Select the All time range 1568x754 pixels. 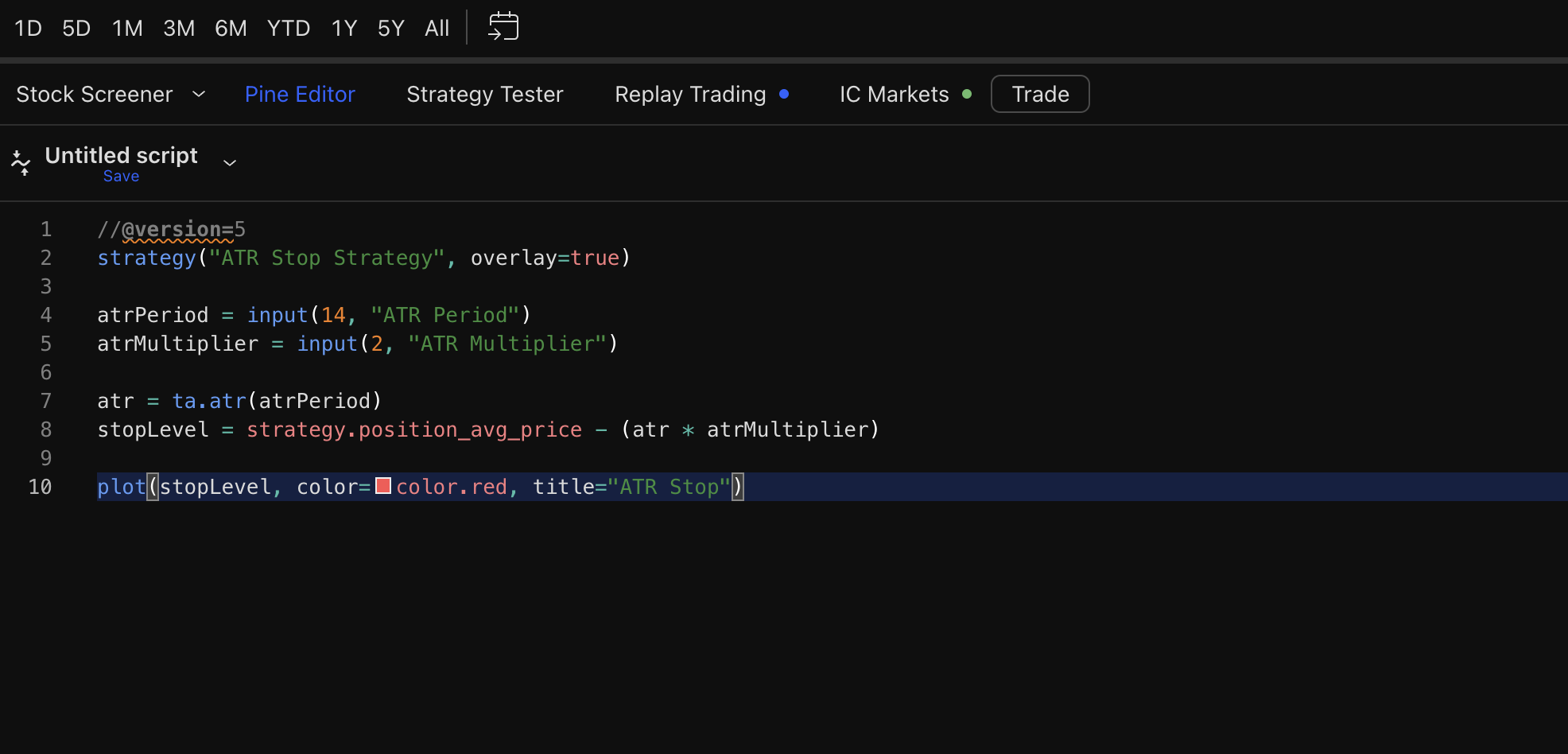pos(437,29)
